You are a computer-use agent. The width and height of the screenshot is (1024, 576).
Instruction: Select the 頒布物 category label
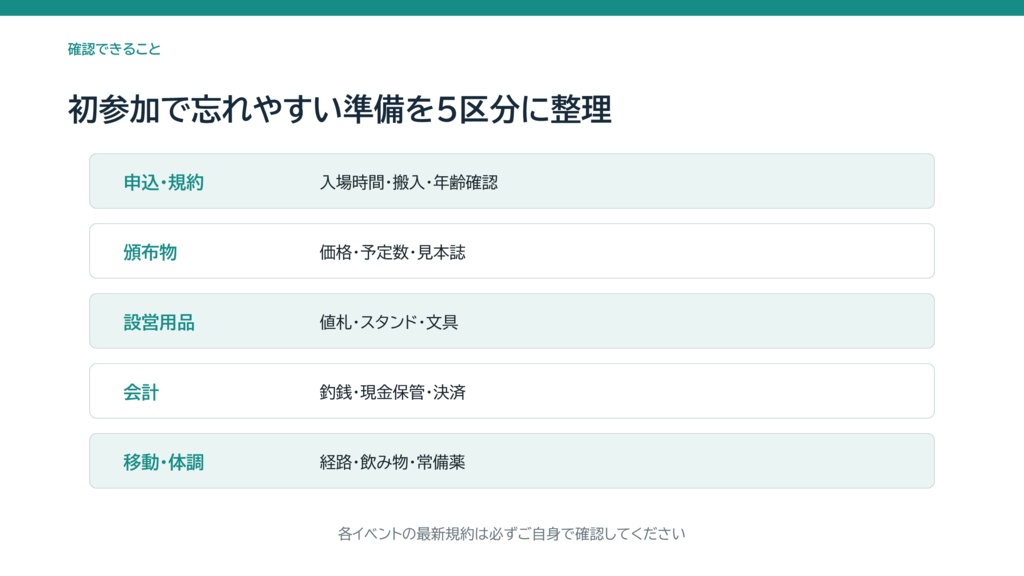[150, 252]
